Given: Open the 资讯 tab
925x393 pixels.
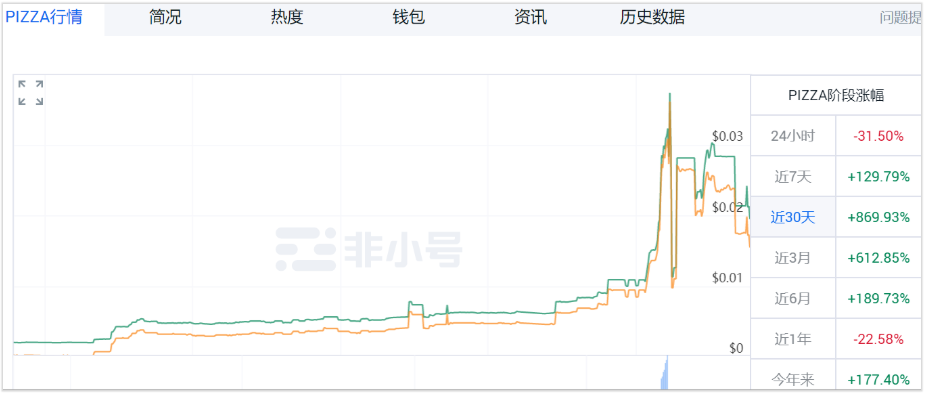Looking at the screenshot, I should point(530,17).
